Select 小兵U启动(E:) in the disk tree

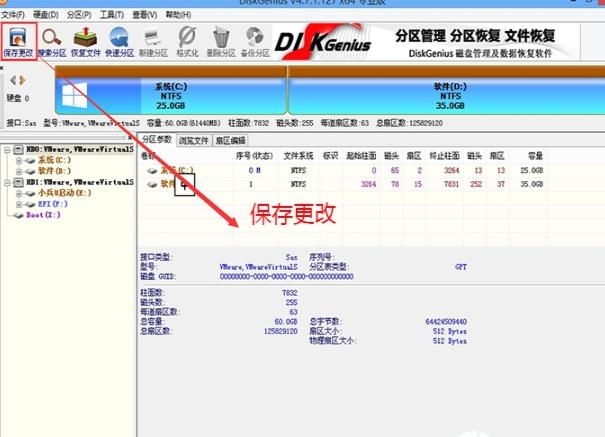tap(64, 193)
